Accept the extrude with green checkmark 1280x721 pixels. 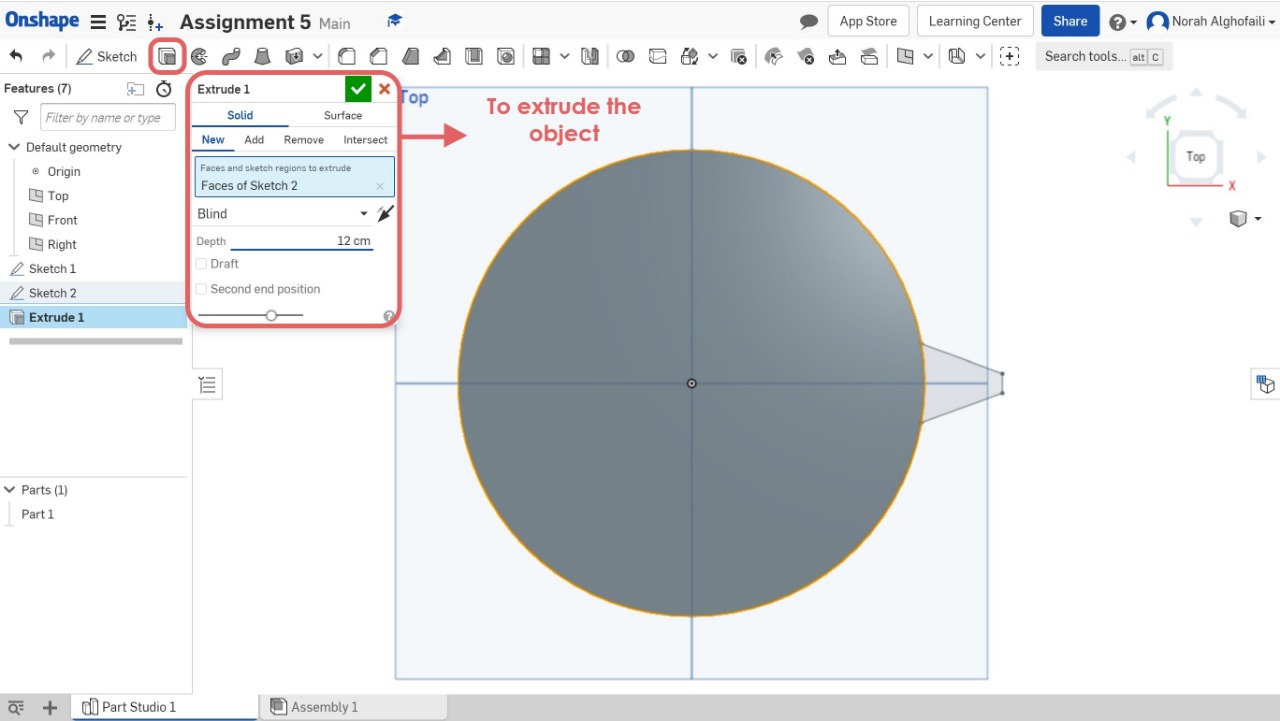click(358, 89)
